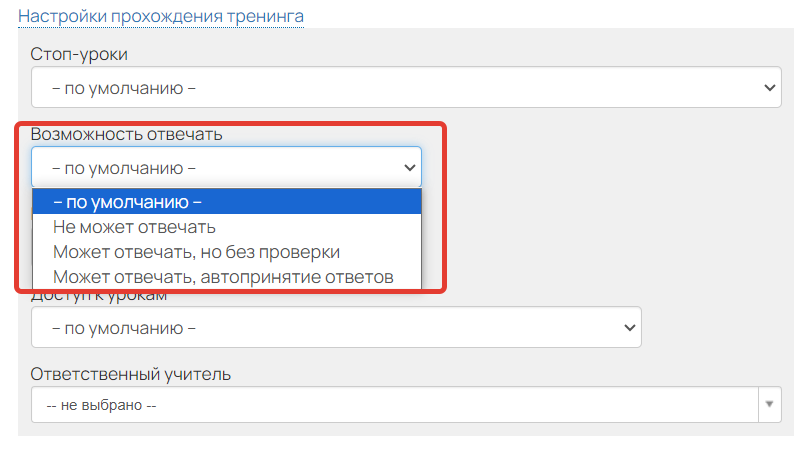Open the Ответственный учитель select box
Image resolution: width=810 pixels, height=450 pixels.
(x=406, y=405)
